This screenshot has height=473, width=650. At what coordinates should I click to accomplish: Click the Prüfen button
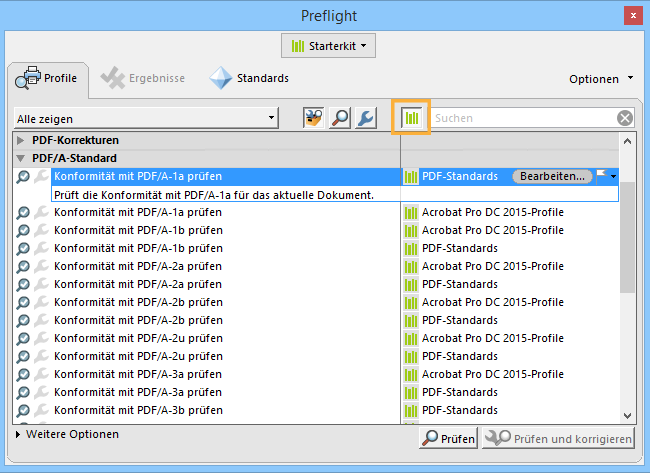[x=447, y=439]
